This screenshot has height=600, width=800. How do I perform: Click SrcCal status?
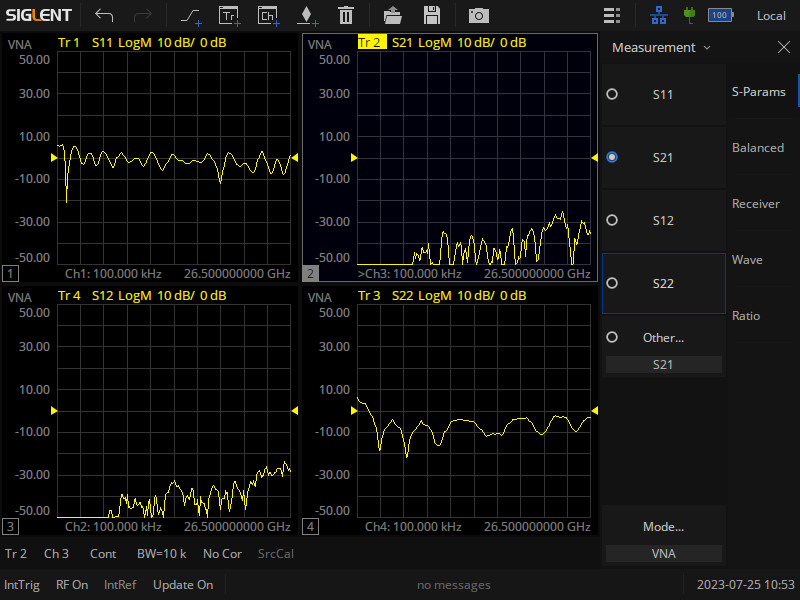(276, 554)
